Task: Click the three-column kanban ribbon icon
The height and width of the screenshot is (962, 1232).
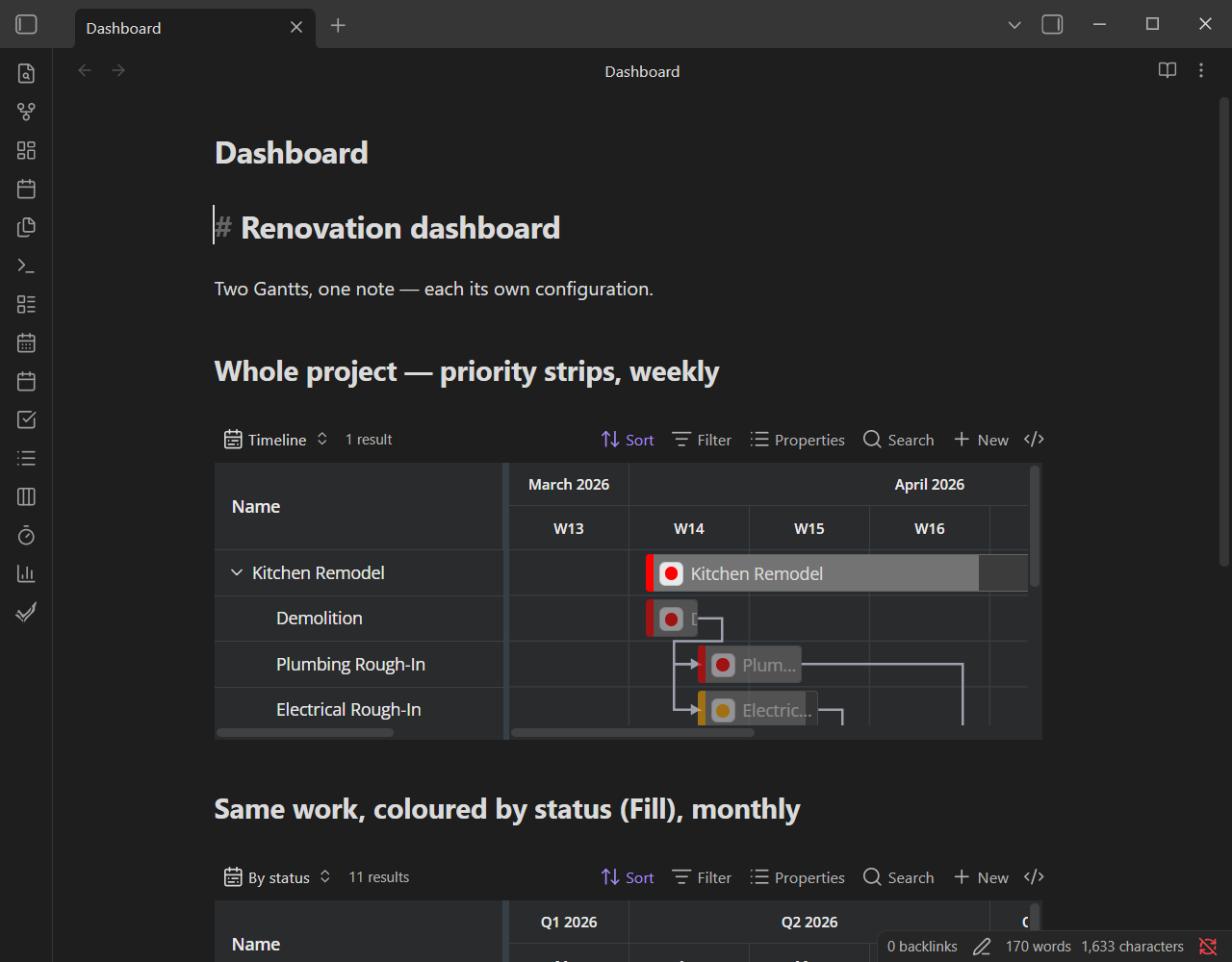Action: [x=26, y=496]
